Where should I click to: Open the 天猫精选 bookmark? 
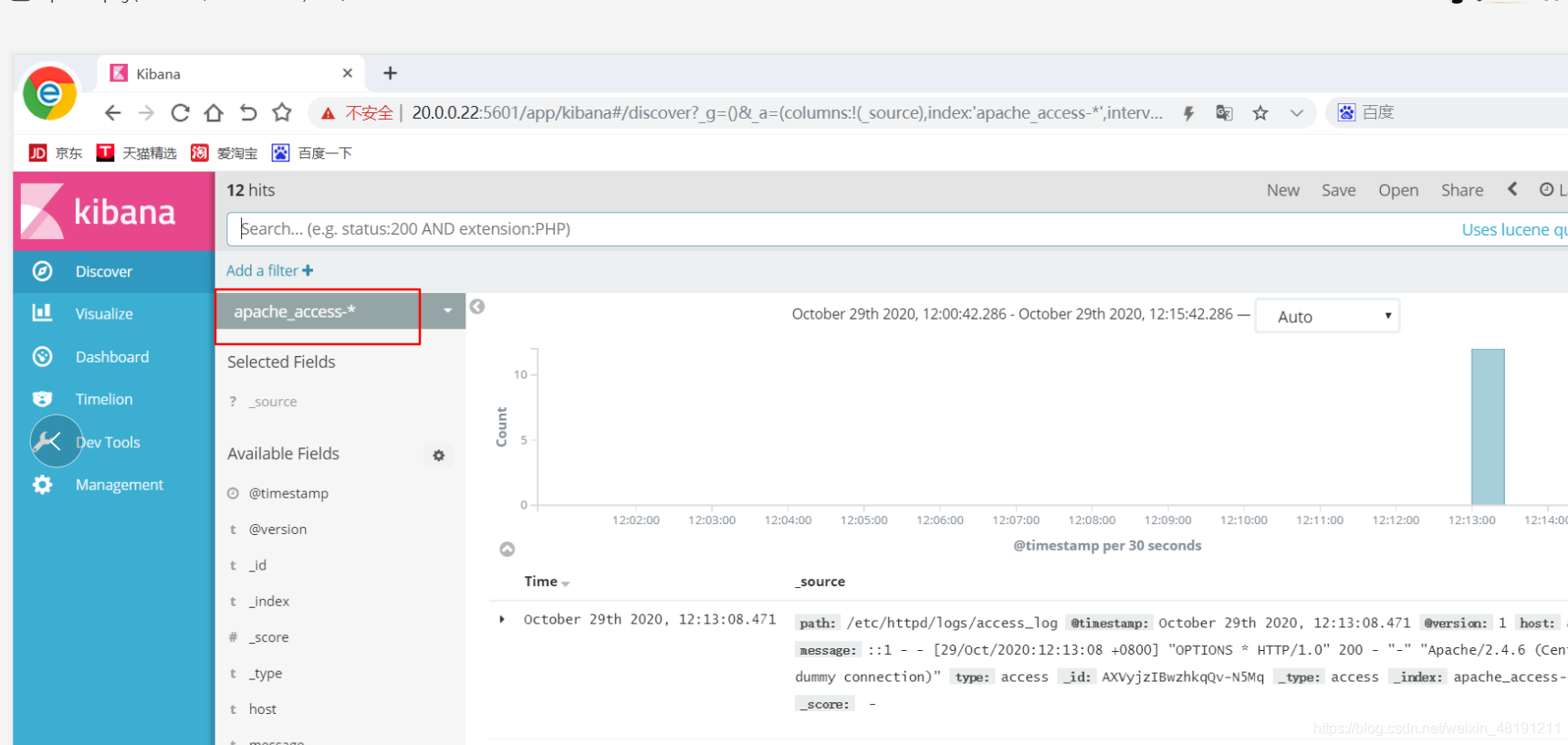pyautogui.click(x=137, y=152)
